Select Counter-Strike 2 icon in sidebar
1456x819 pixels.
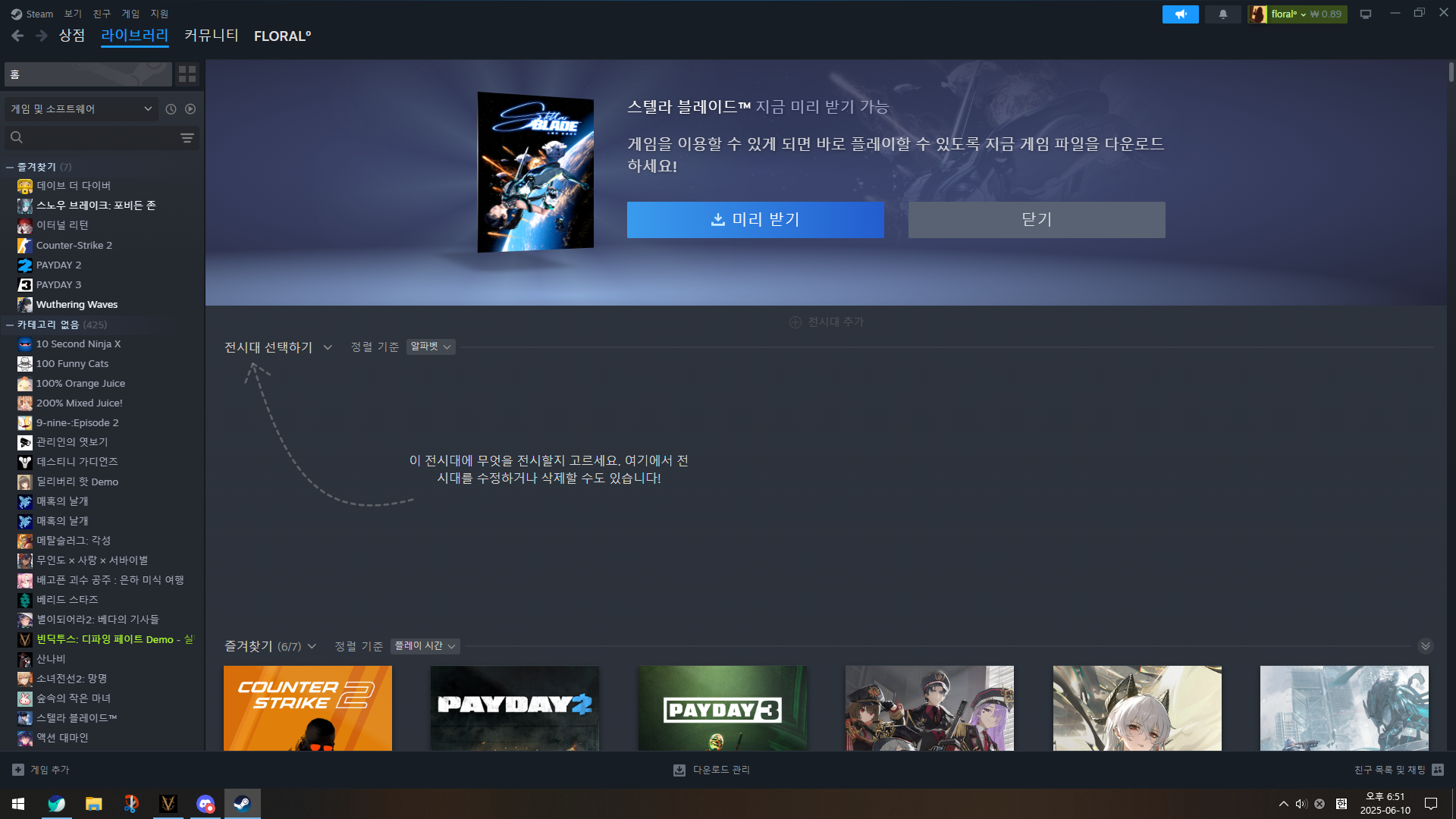(25, 246)
